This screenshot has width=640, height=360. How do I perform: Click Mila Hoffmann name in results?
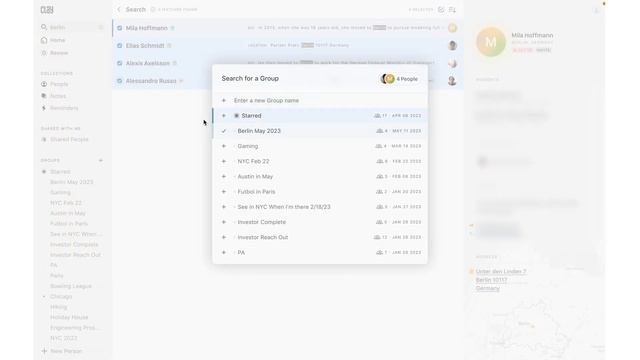[x=147, y=28]
